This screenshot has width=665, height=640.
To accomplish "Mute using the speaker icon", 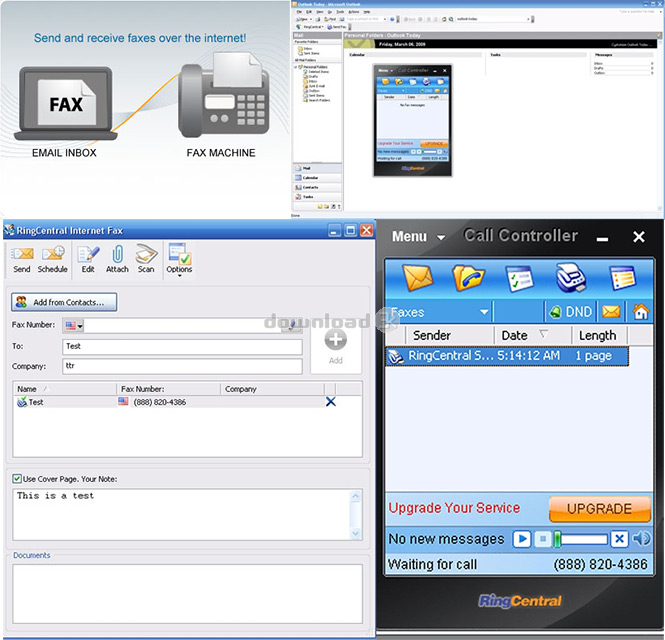I will [x=641, y=539].
